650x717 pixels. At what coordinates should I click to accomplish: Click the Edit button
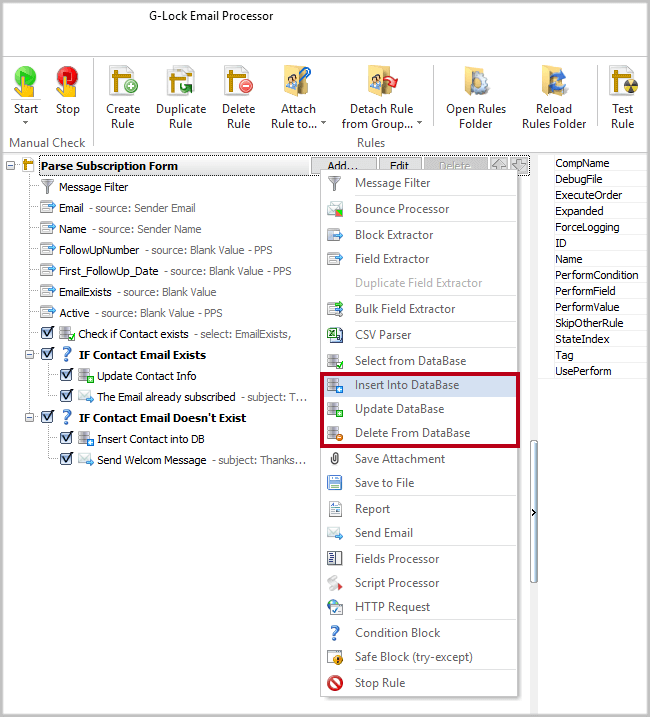tap(400, 165)
